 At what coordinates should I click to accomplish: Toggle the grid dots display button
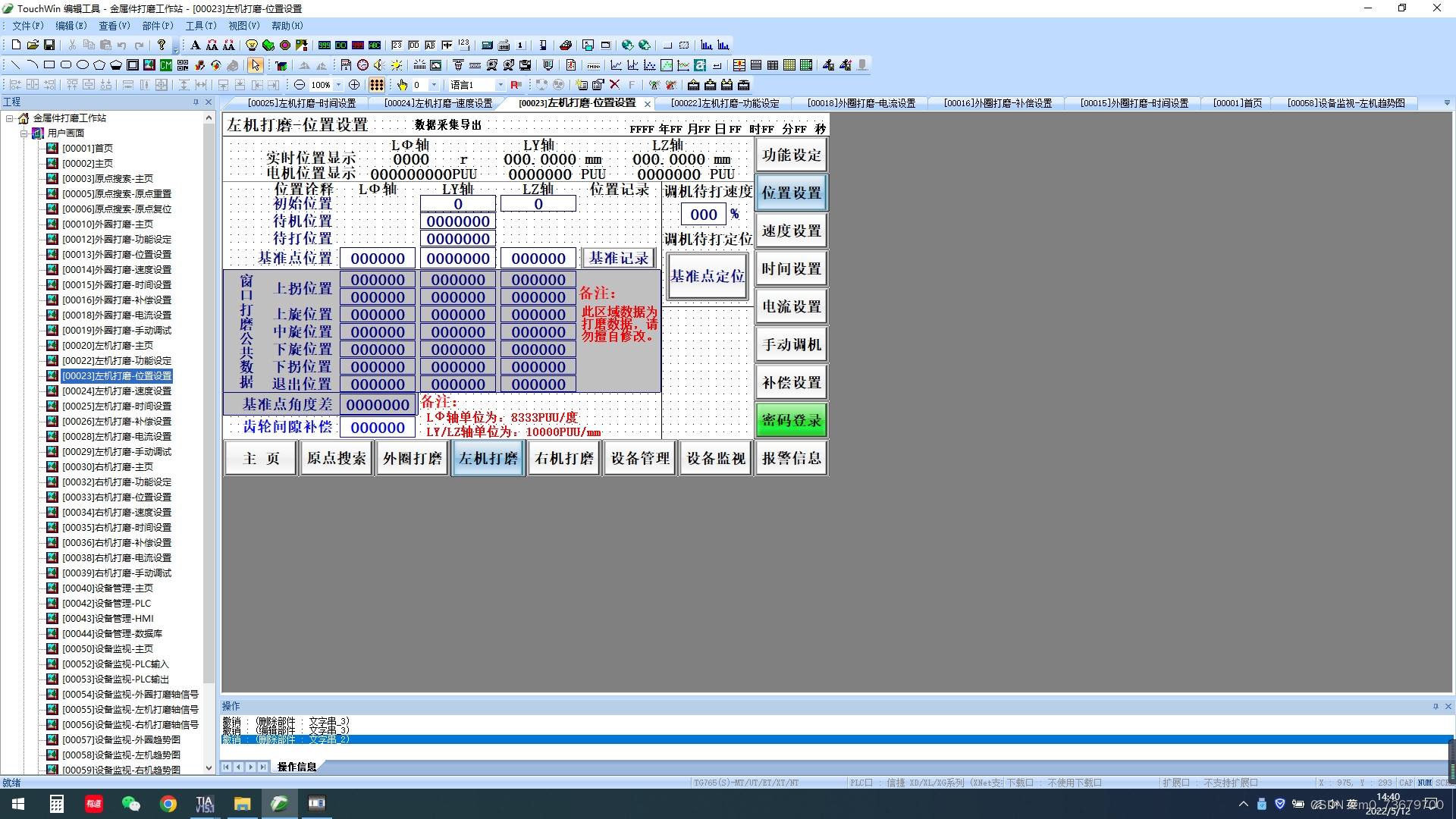click(377, 85)
